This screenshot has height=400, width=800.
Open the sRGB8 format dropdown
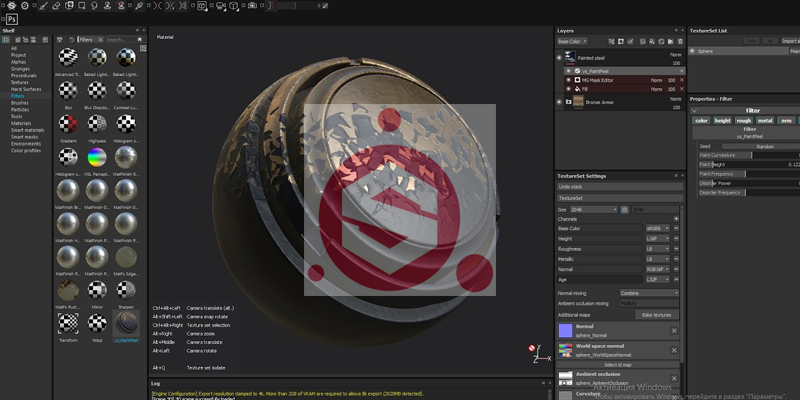pos(658,229)
